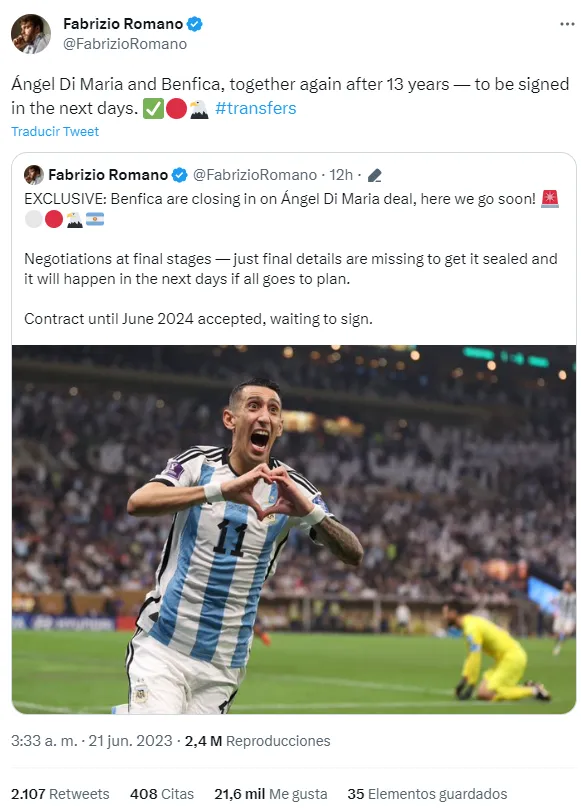Show the 21,6 mil Me gusta list
Screen dimensions: 581x810
271,793
